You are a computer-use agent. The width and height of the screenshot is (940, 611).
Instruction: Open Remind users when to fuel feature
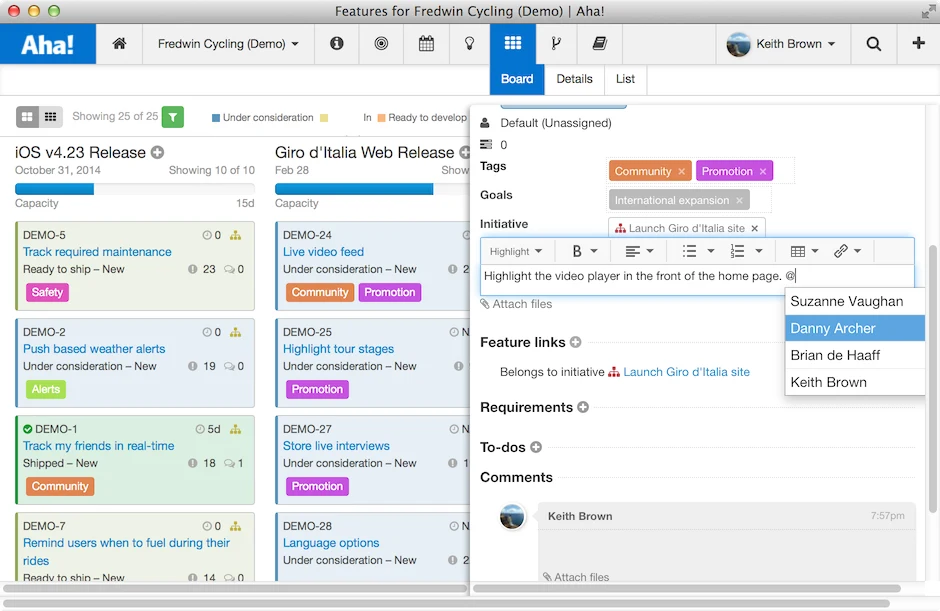pyautogui.click(x=126, y=552)
